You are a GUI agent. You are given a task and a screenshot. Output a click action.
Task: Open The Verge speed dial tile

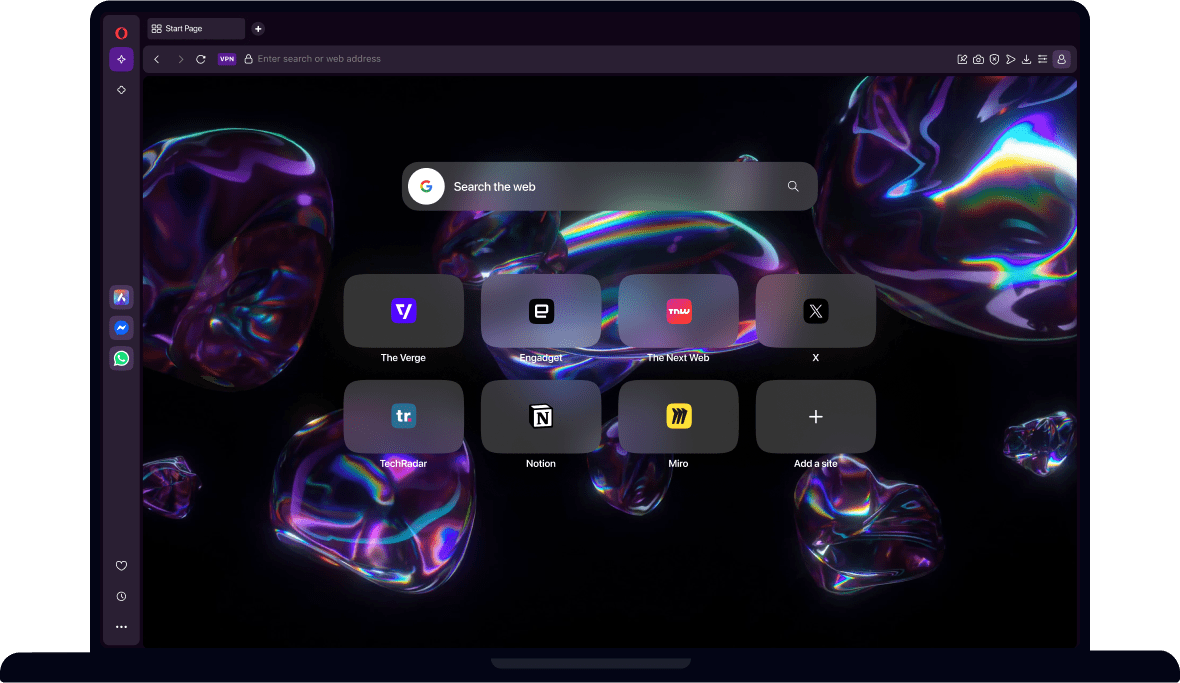(403, 311)
